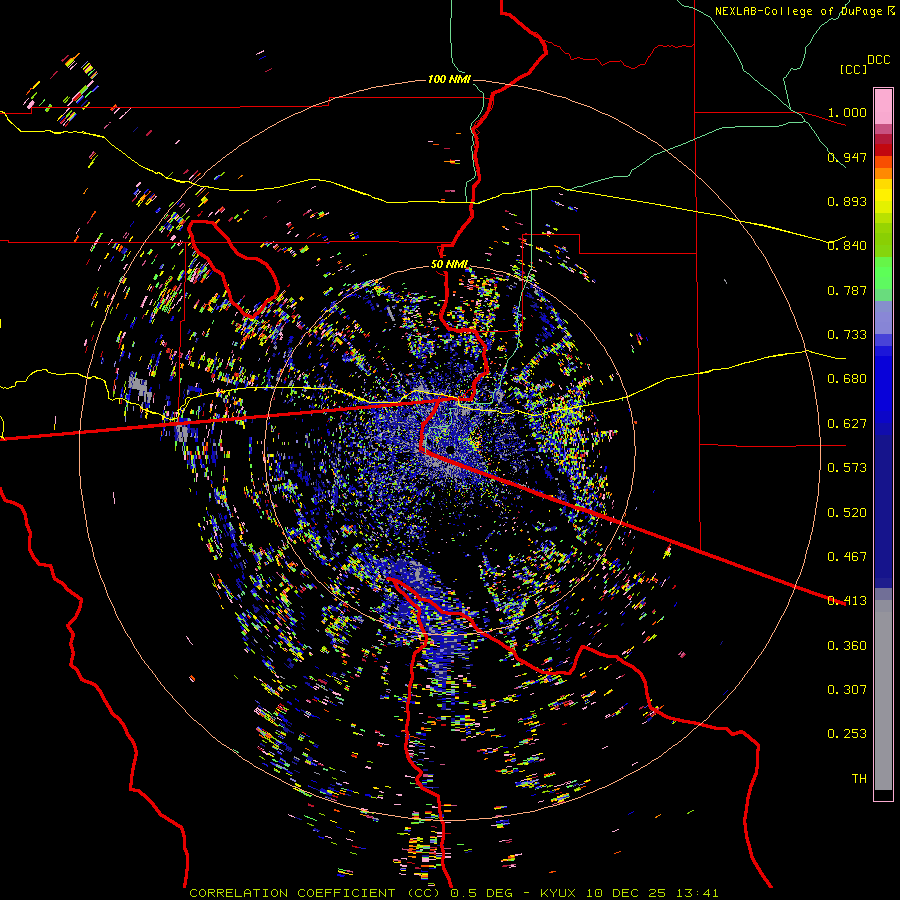Click the [CC] legend unit label
The image size is (900, 900).
pyautogui.click(x=854, y=69)
